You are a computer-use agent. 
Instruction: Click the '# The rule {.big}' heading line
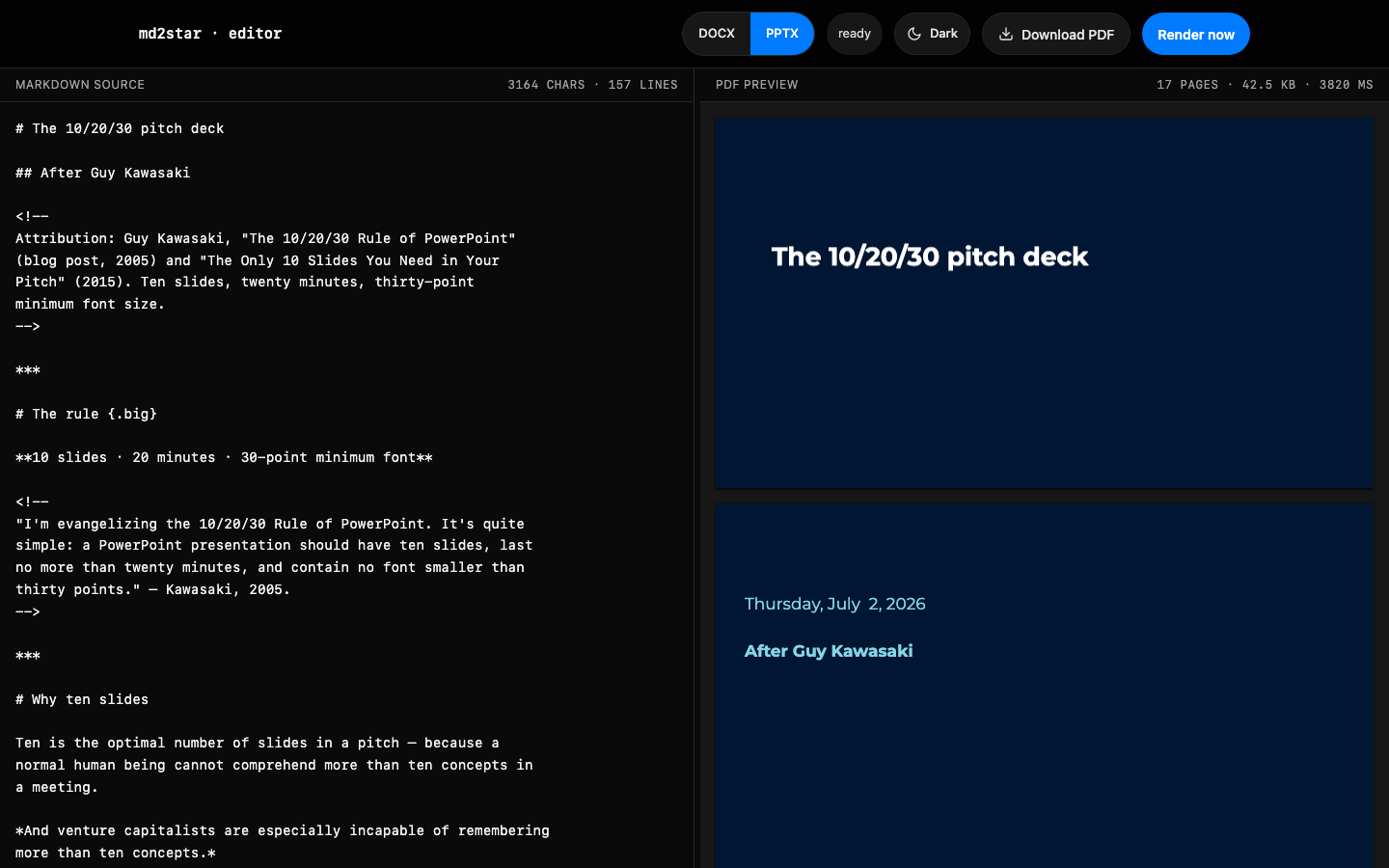point(87,414)
